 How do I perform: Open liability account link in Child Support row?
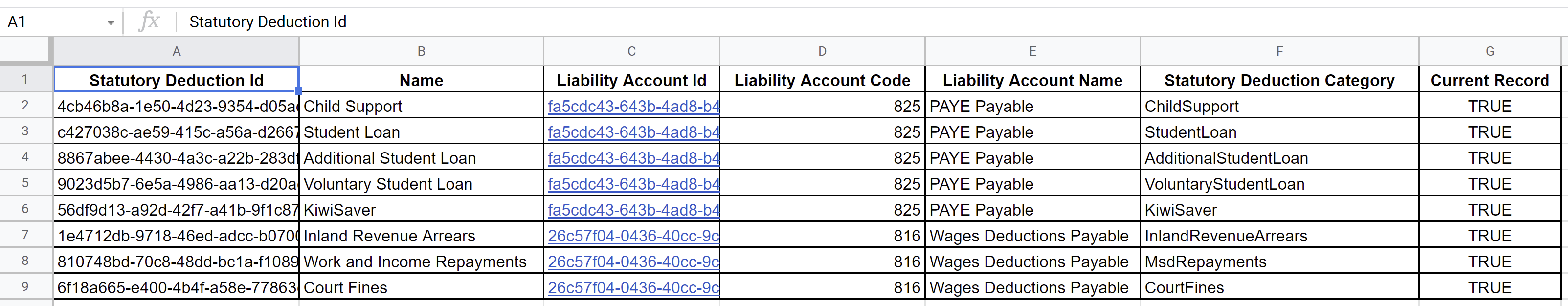pyautogui.click(x=633, y=107)
